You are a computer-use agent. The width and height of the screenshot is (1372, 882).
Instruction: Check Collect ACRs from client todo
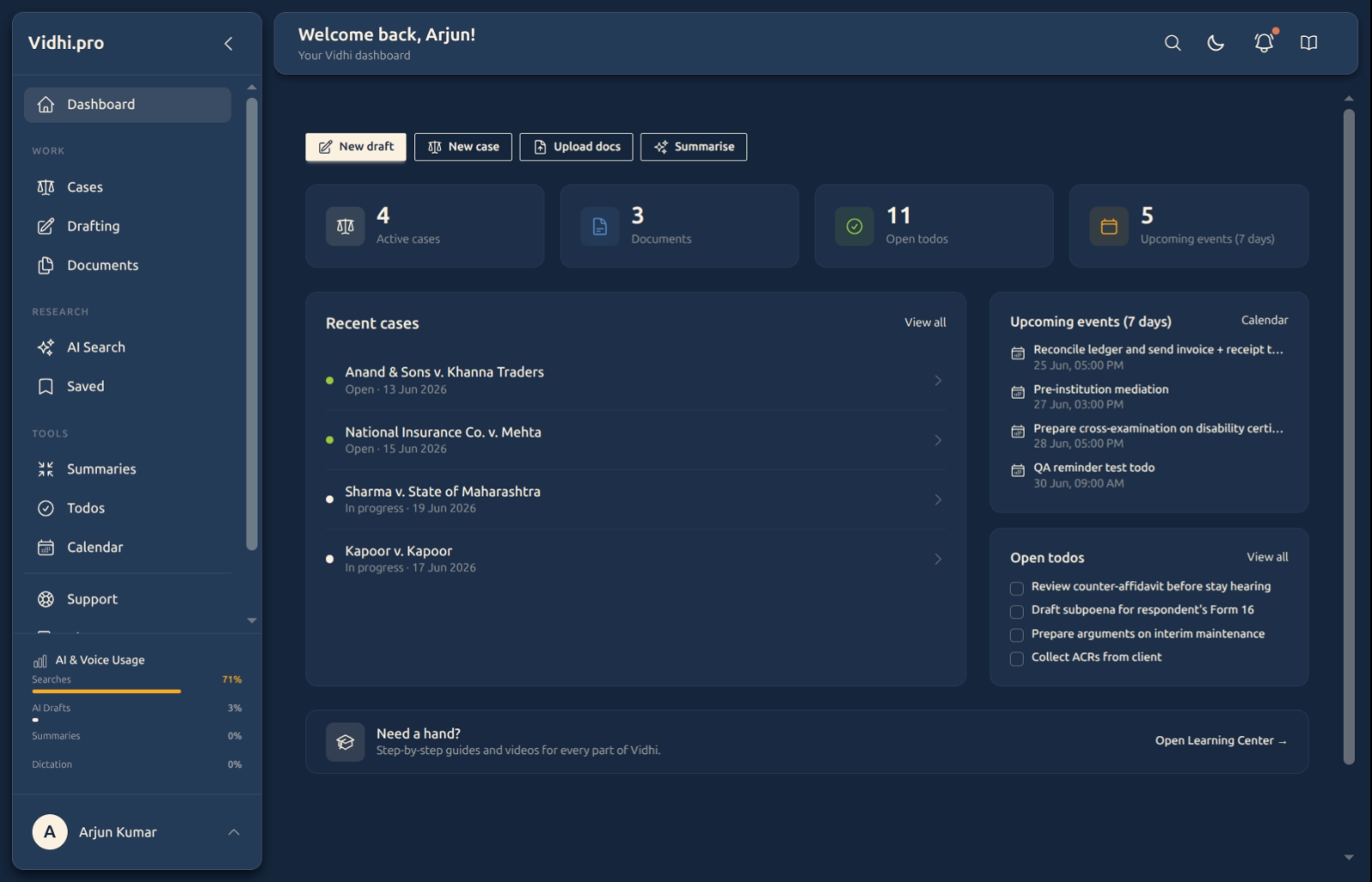tap(1017, 659)
